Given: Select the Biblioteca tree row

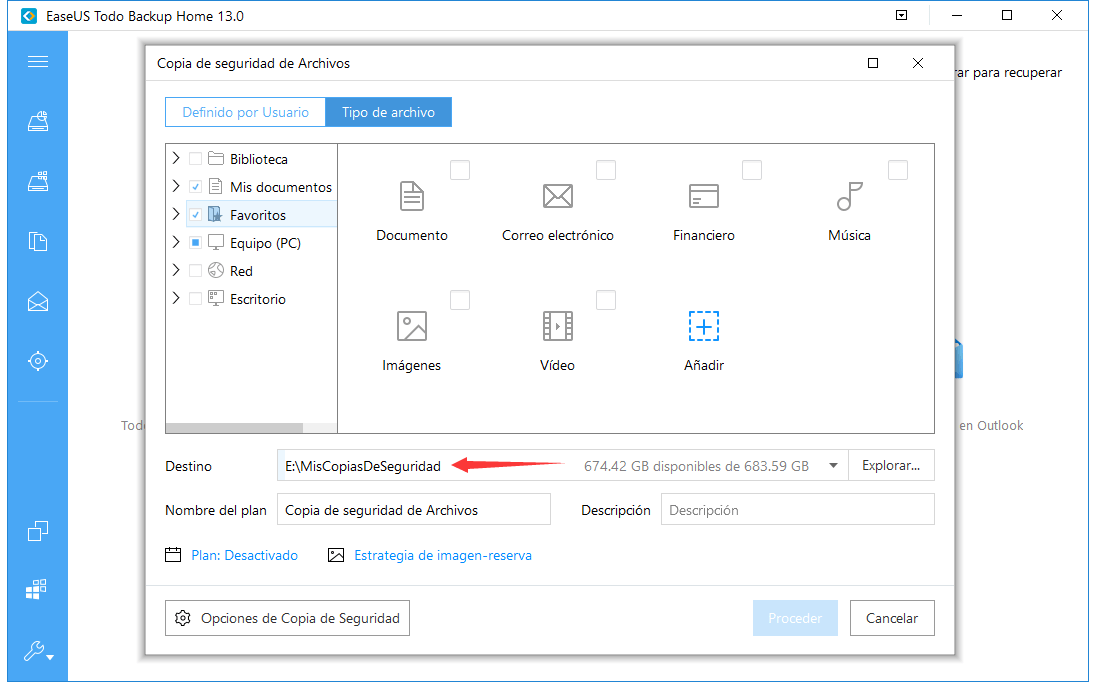Looking at the screenshot, I should pos(261,159).
